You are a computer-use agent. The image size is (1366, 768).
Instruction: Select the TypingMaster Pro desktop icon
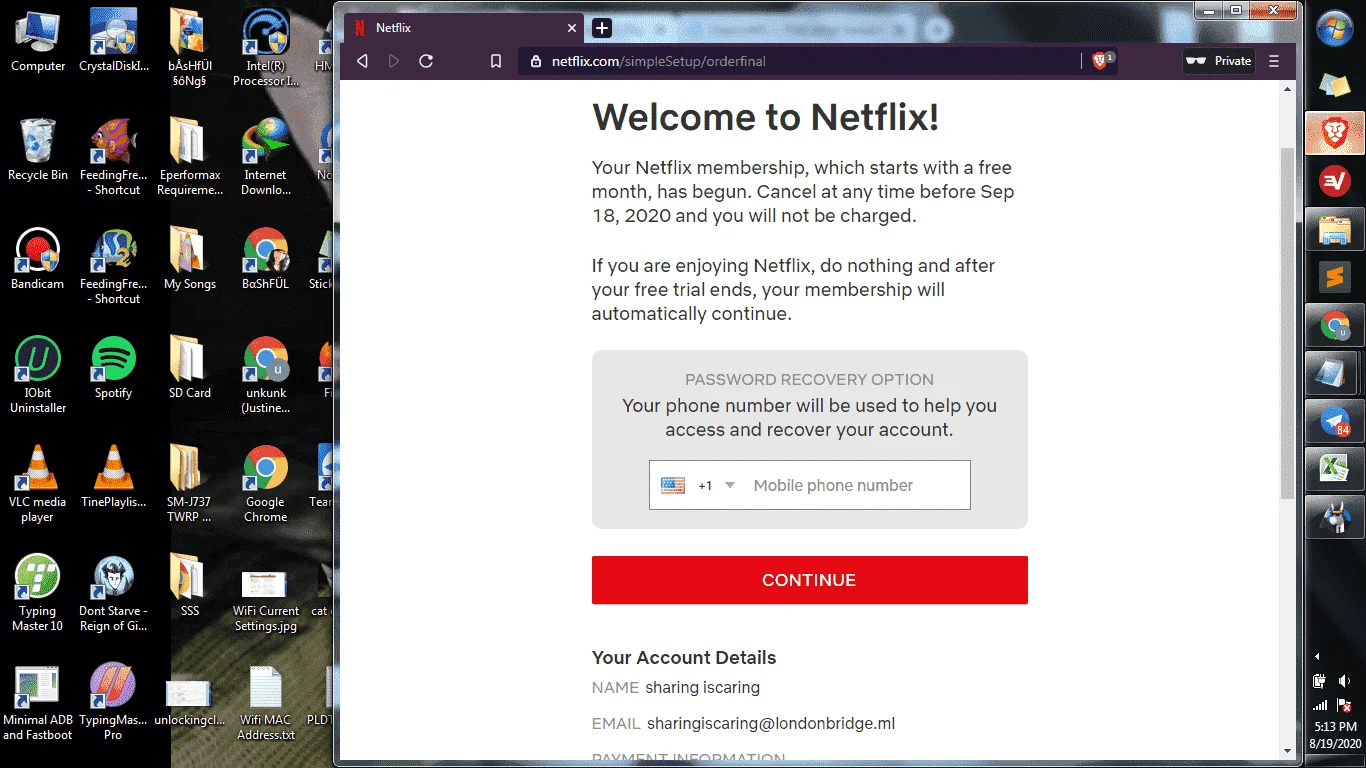click(x=113, y=703)
